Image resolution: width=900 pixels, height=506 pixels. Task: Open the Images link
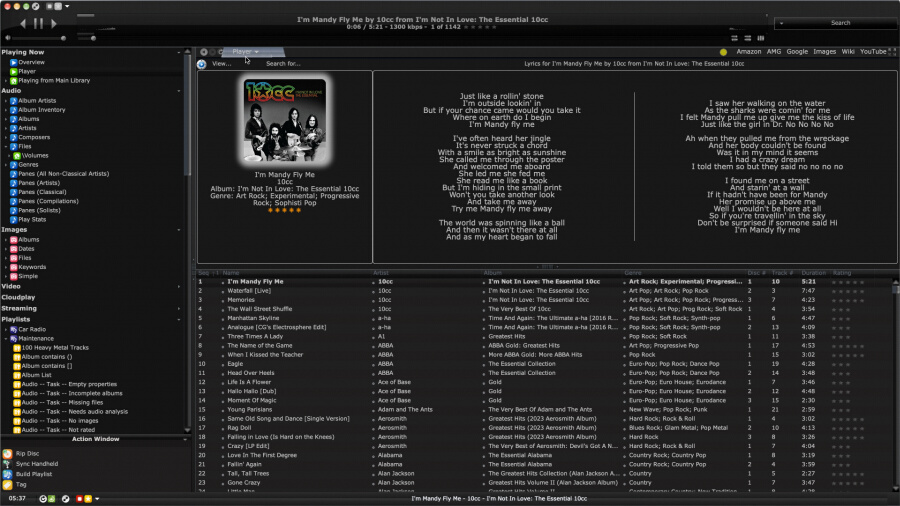pos(824,52)
